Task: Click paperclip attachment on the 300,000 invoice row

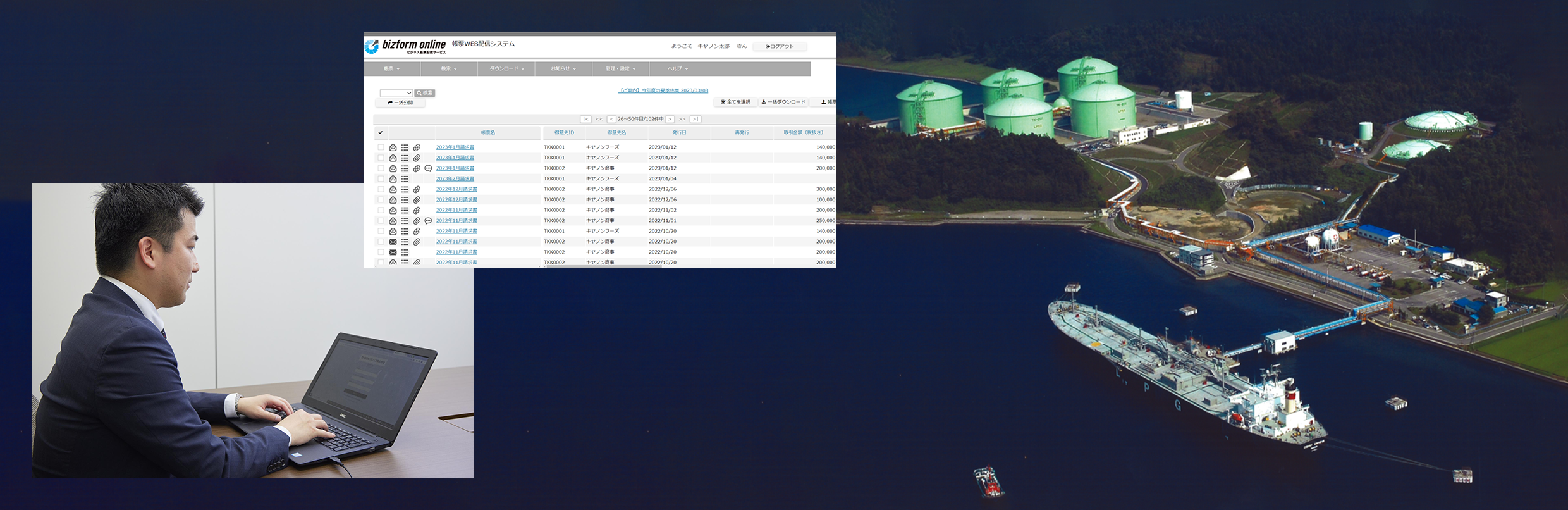Action: coord(417,189)
